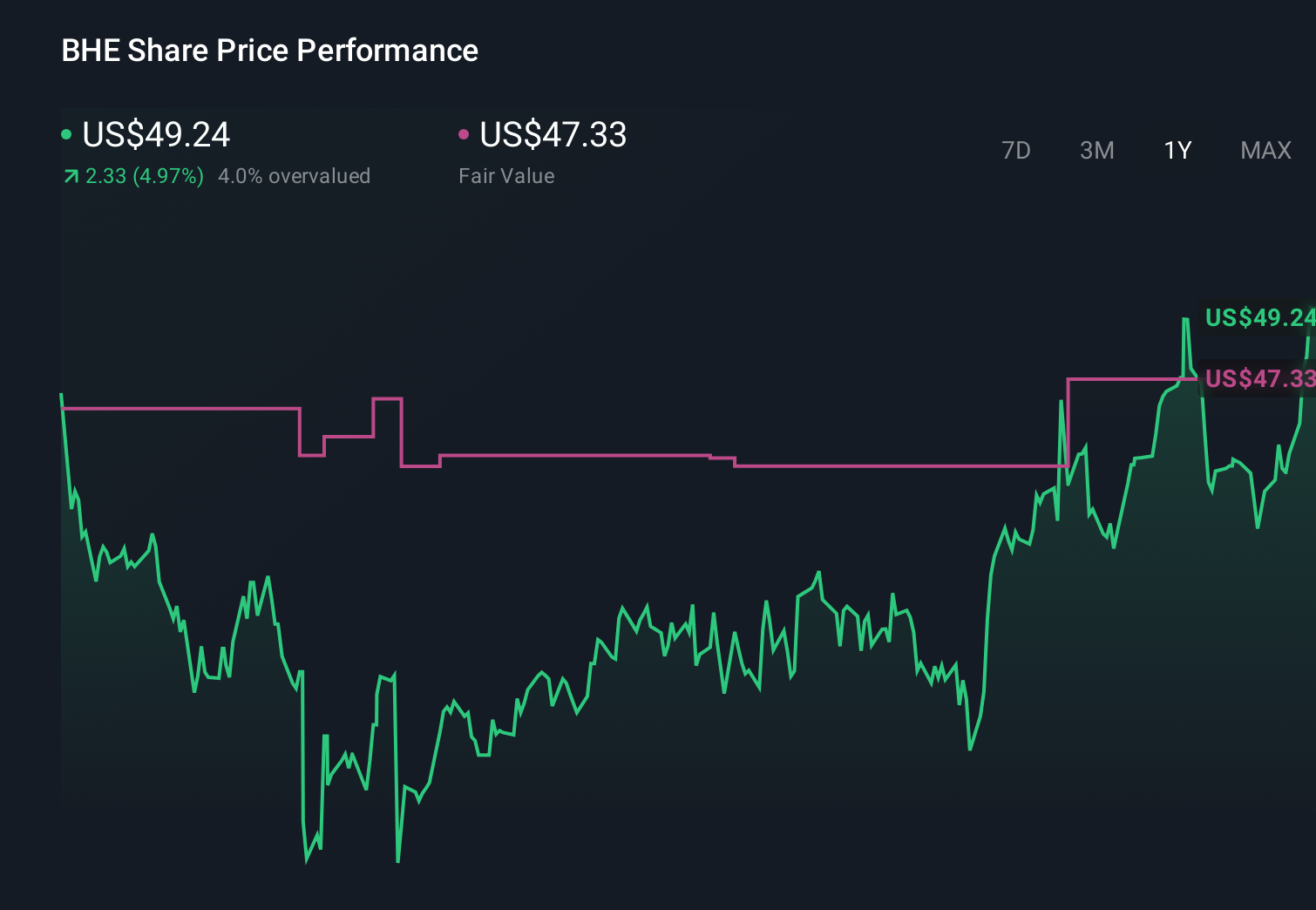Click the pink fair value line's raised step on left

click(x=387, y=399)
